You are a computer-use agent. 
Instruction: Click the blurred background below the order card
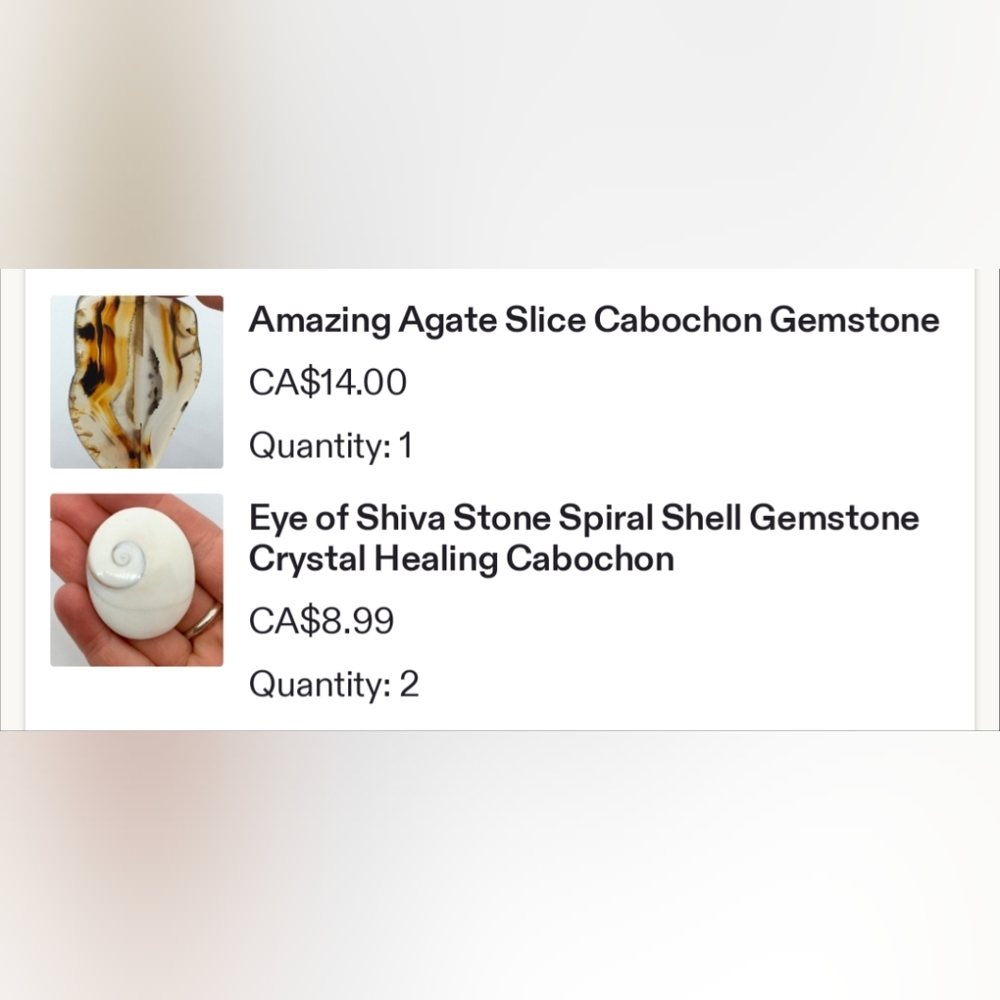500,865
